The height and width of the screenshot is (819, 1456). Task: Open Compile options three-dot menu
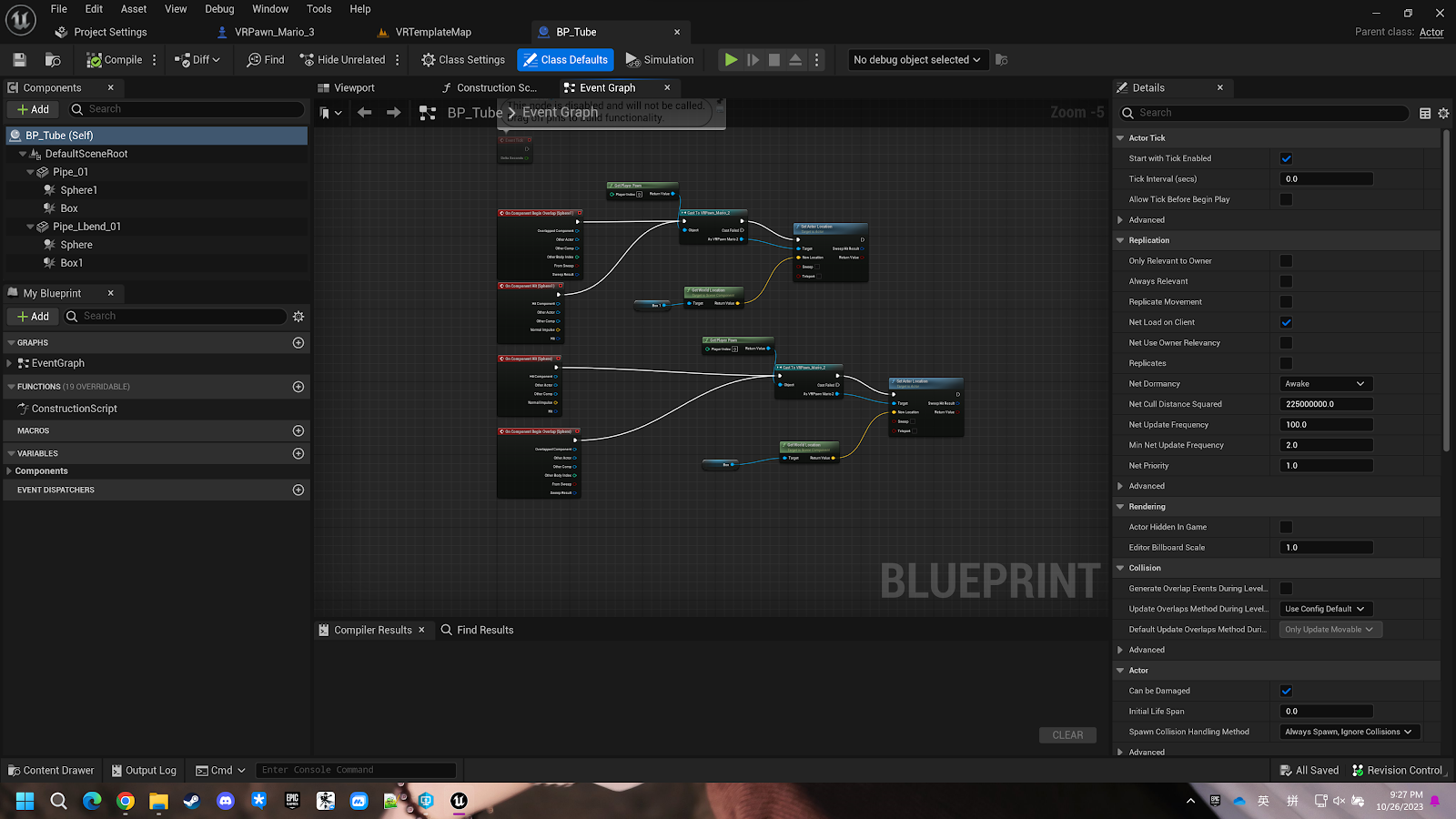pos(154,60)
